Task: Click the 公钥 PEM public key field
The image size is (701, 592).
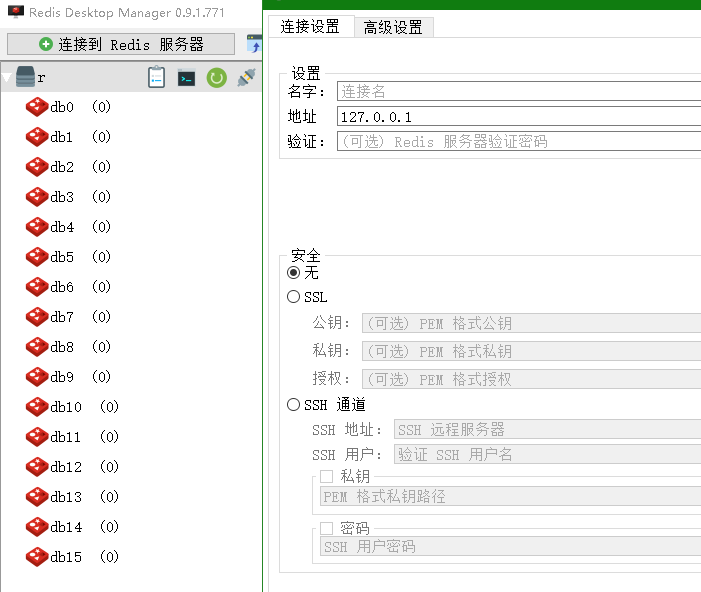Action: tap(532, 323)
